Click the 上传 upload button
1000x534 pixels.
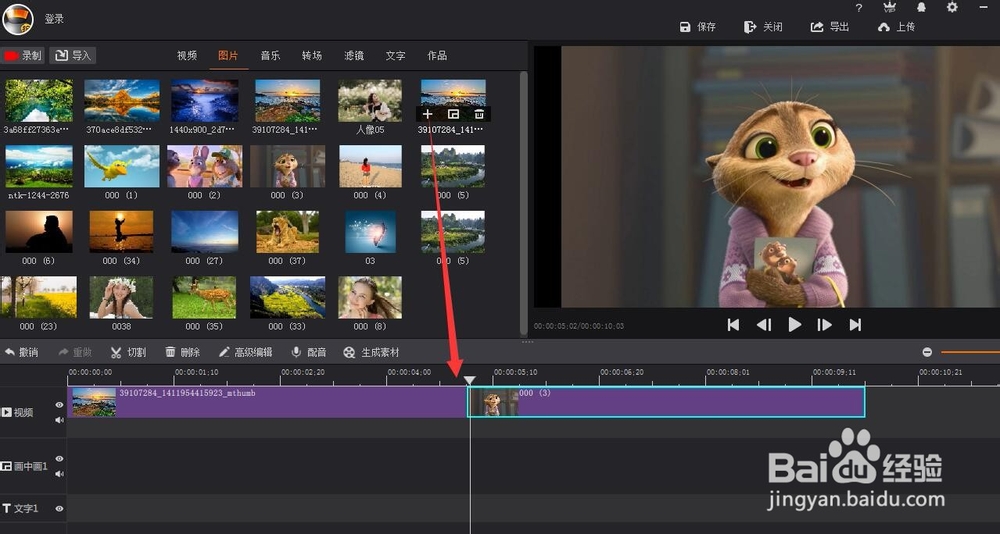click(x=897, y=27)
